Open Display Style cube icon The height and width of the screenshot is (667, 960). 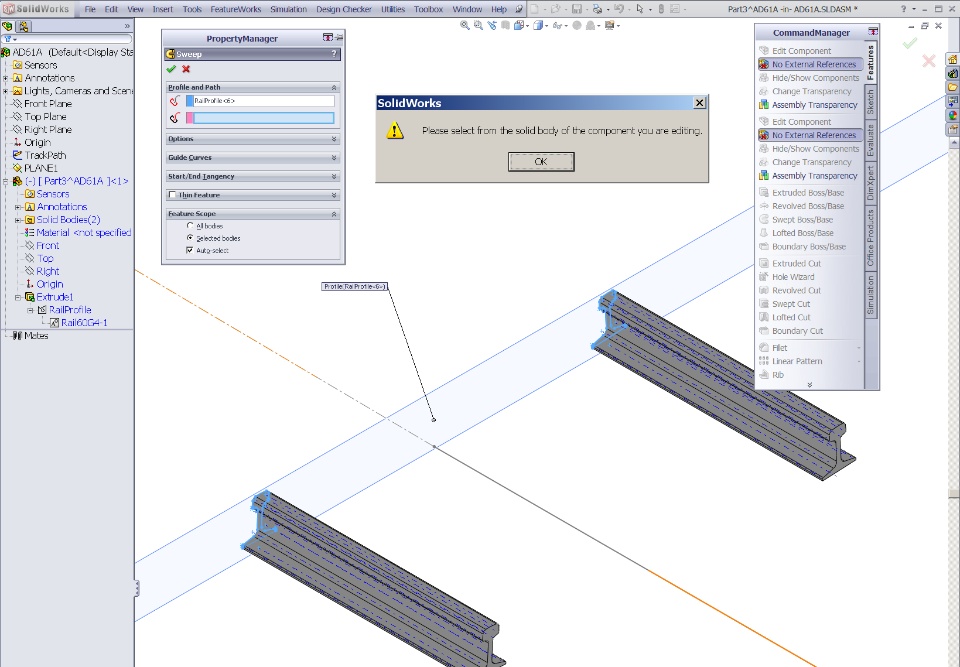coord(538,26)
